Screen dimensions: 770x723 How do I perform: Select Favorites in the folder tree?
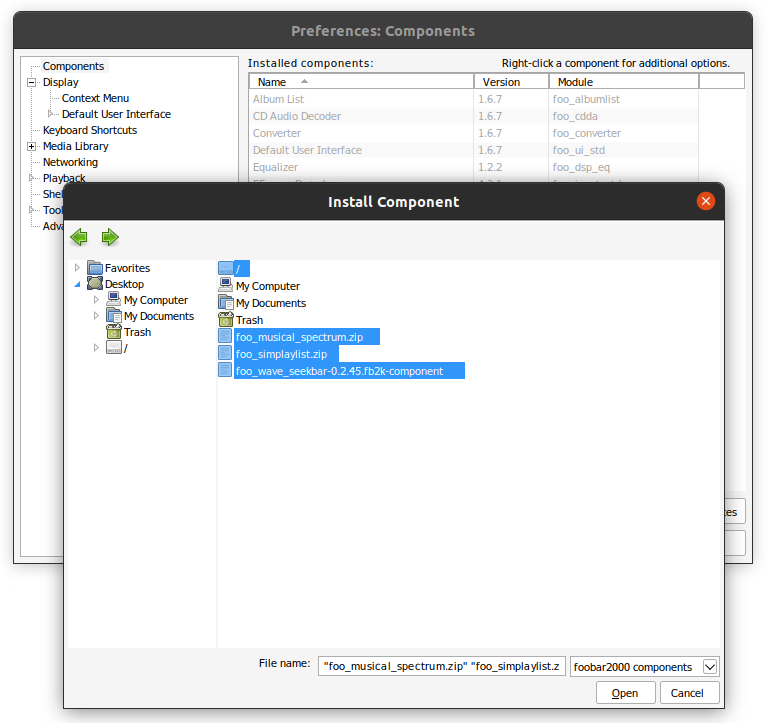[127, 268]
